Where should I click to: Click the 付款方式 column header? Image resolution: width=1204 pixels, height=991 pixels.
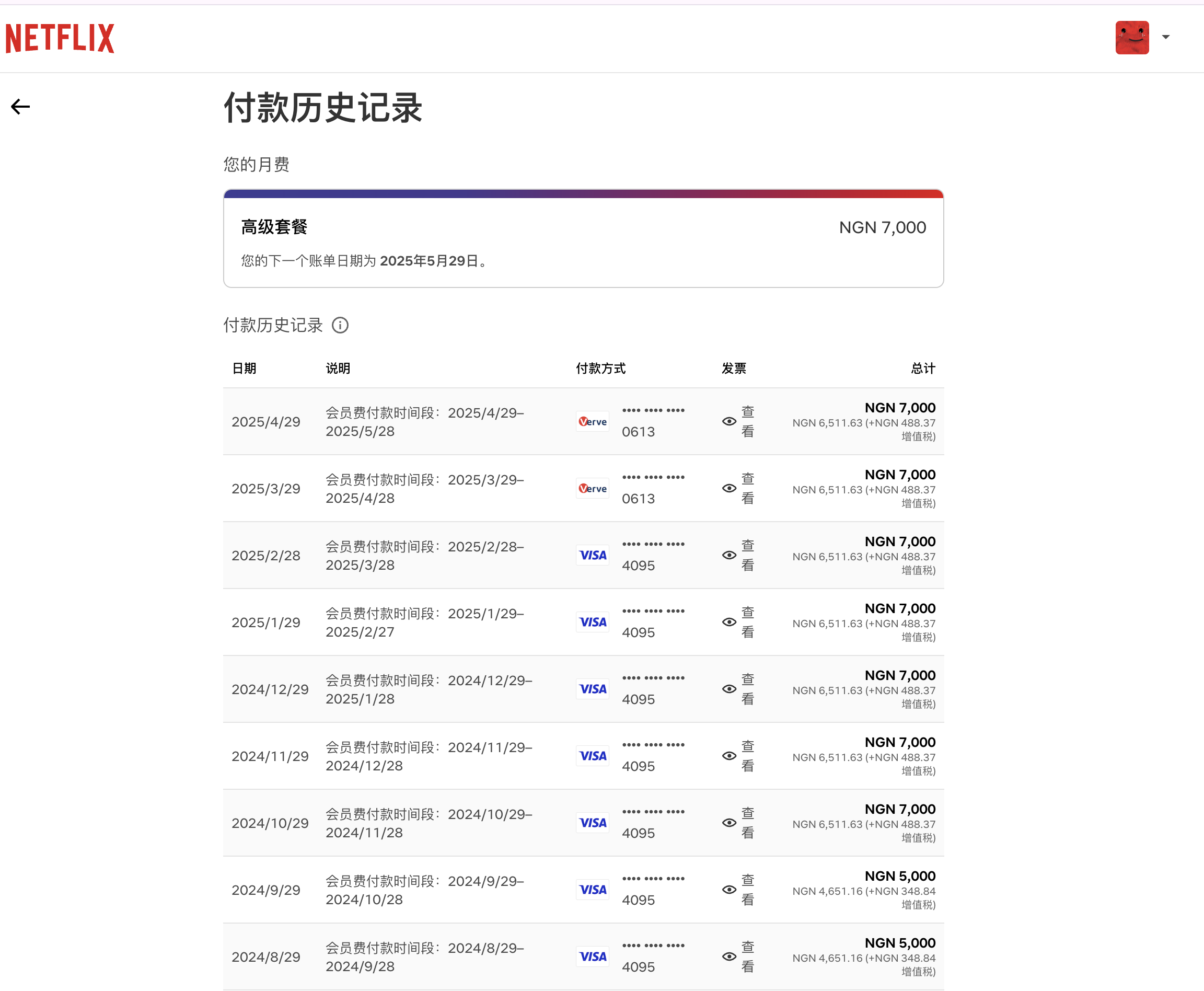coord(601,368)
